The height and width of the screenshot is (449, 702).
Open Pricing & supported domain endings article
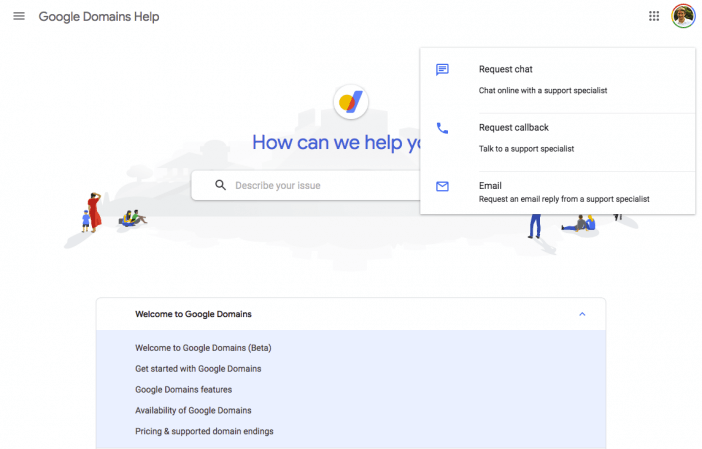(x=204, y=431)
